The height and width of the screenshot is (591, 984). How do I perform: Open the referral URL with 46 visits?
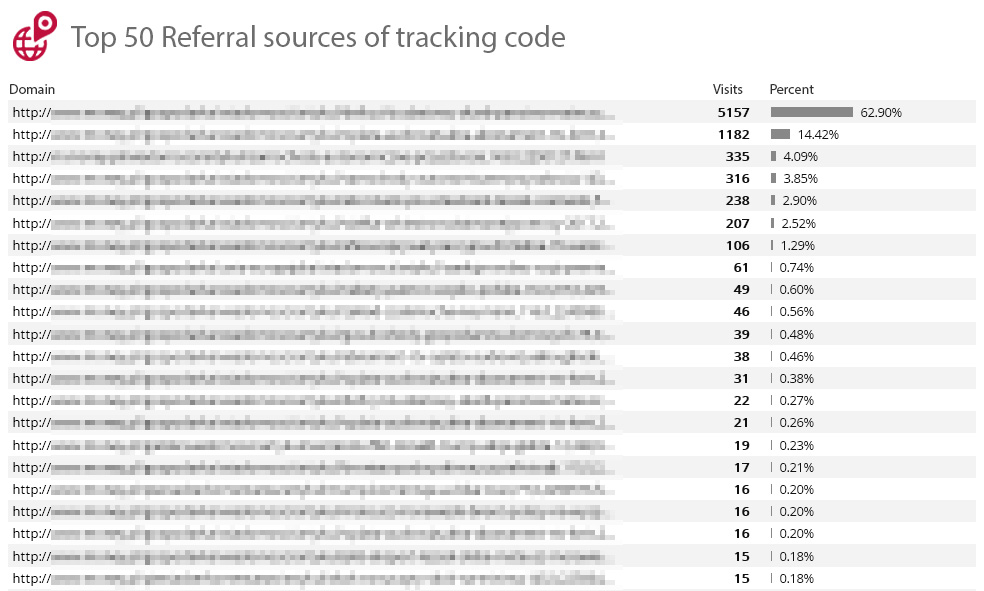click(309, 312)
